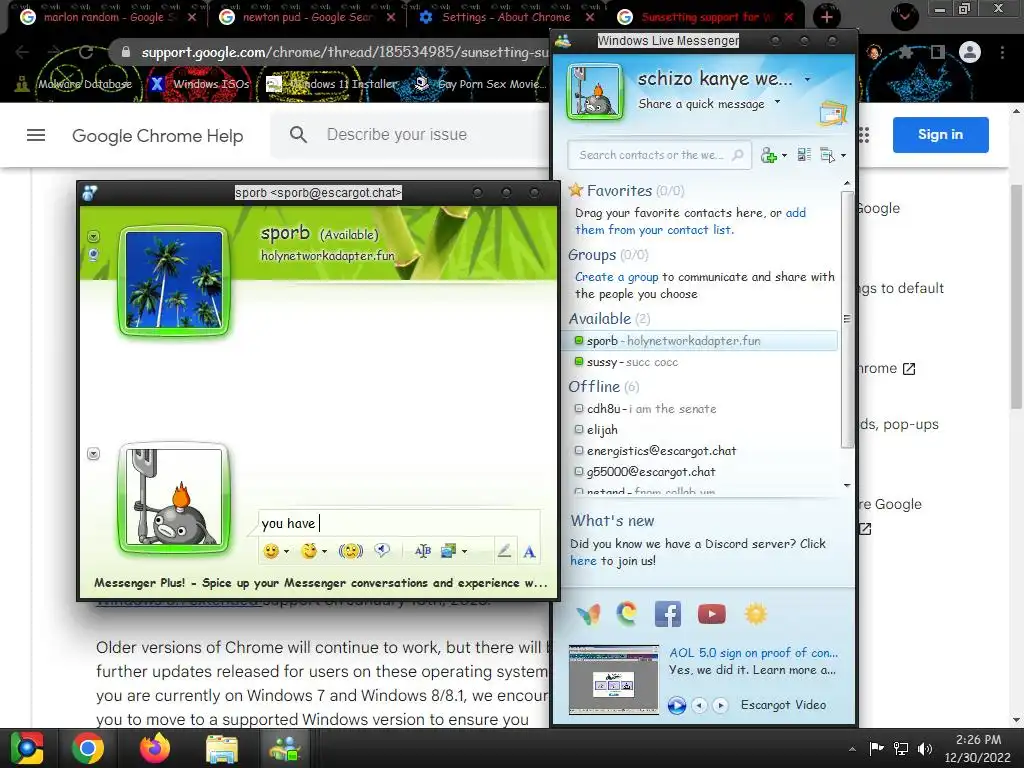Switch to the Settings - About Chrome tab
The height and width of the screenshot is (768, 1024).
506,17
